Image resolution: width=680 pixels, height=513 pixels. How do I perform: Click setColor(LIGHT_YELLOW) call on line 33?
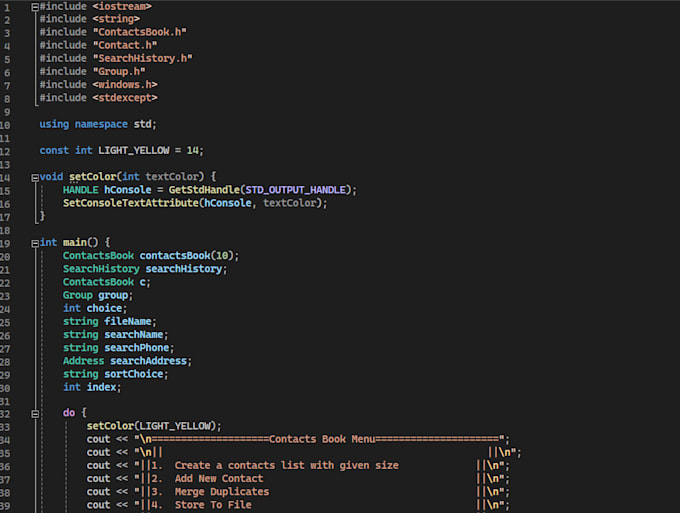[154, 426]
